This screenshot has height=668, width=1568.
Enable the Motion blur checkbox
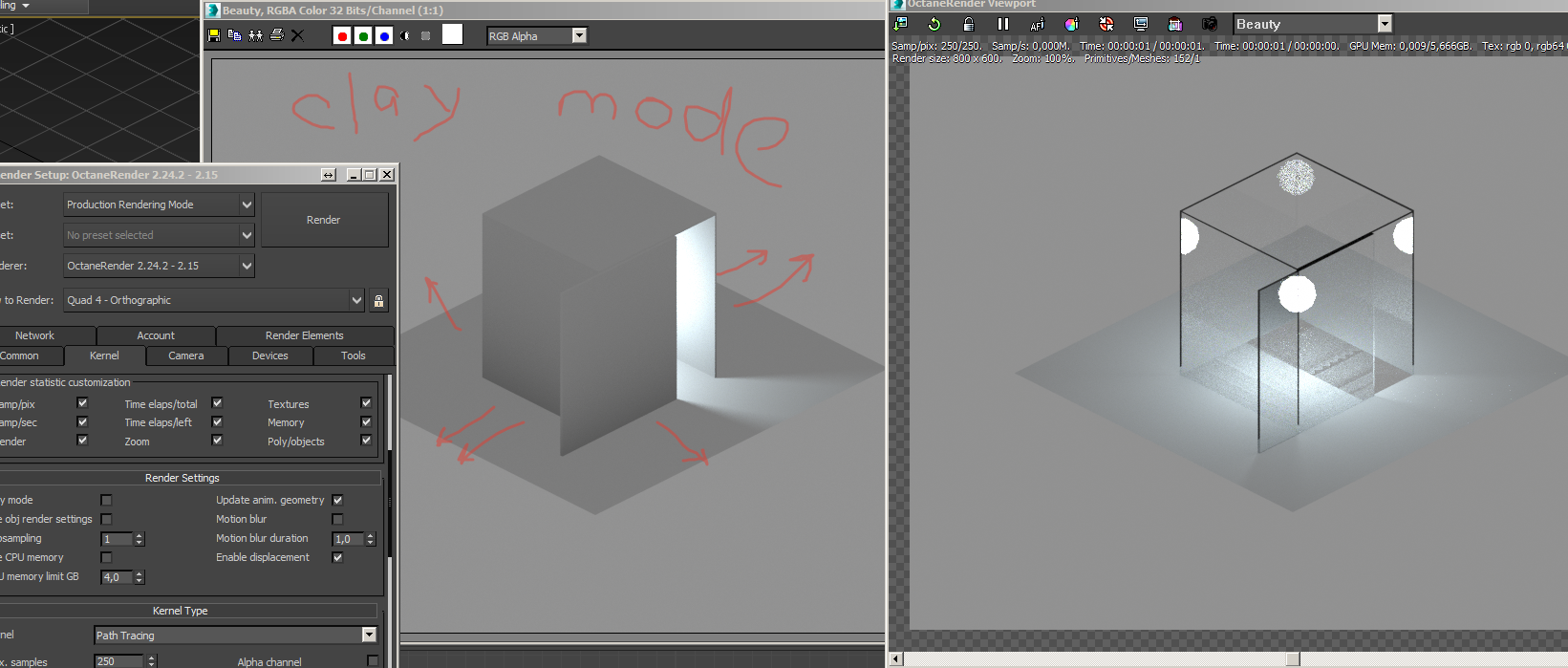coord(337,519)
